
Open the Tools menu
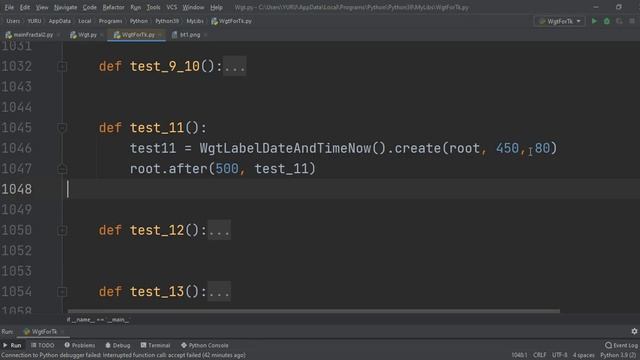pyautogui.click(x=153, y=7)
